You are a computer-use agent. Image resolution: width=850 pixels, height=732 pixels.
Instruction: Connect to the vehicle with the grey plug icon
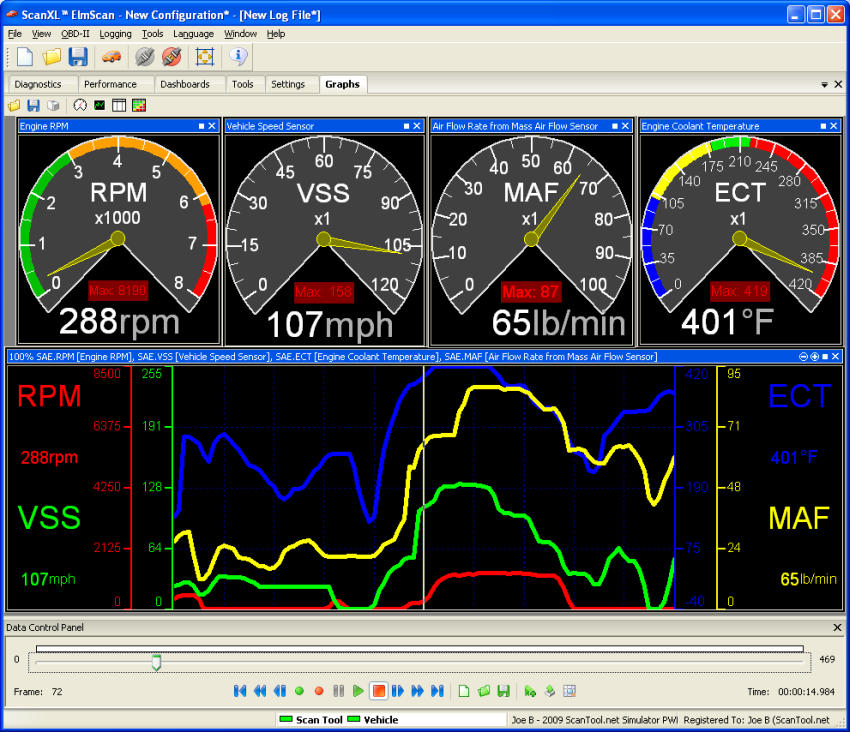(x=144, y=57)
